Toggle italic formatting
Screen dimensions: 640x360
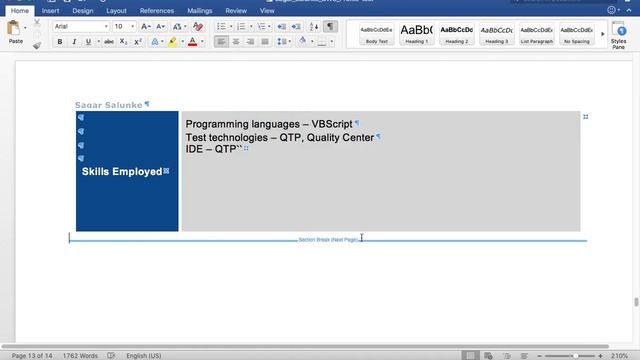(74, 42)
